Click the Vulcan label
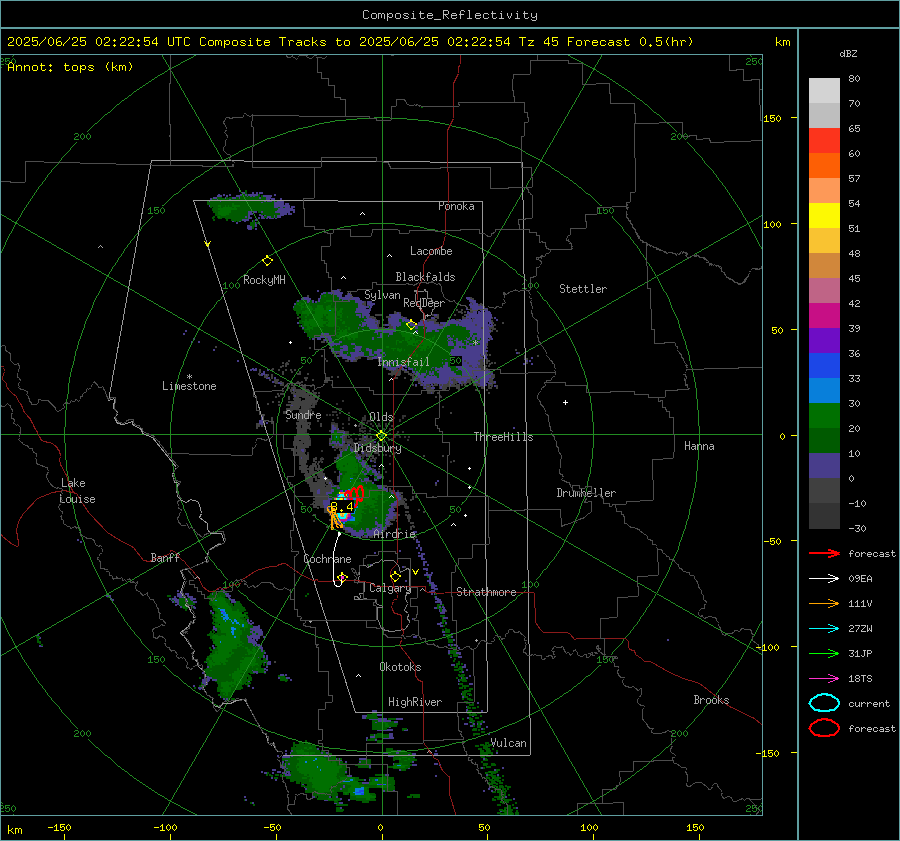The height and width of the screenshot is (841, 900). tap(508, 743)
